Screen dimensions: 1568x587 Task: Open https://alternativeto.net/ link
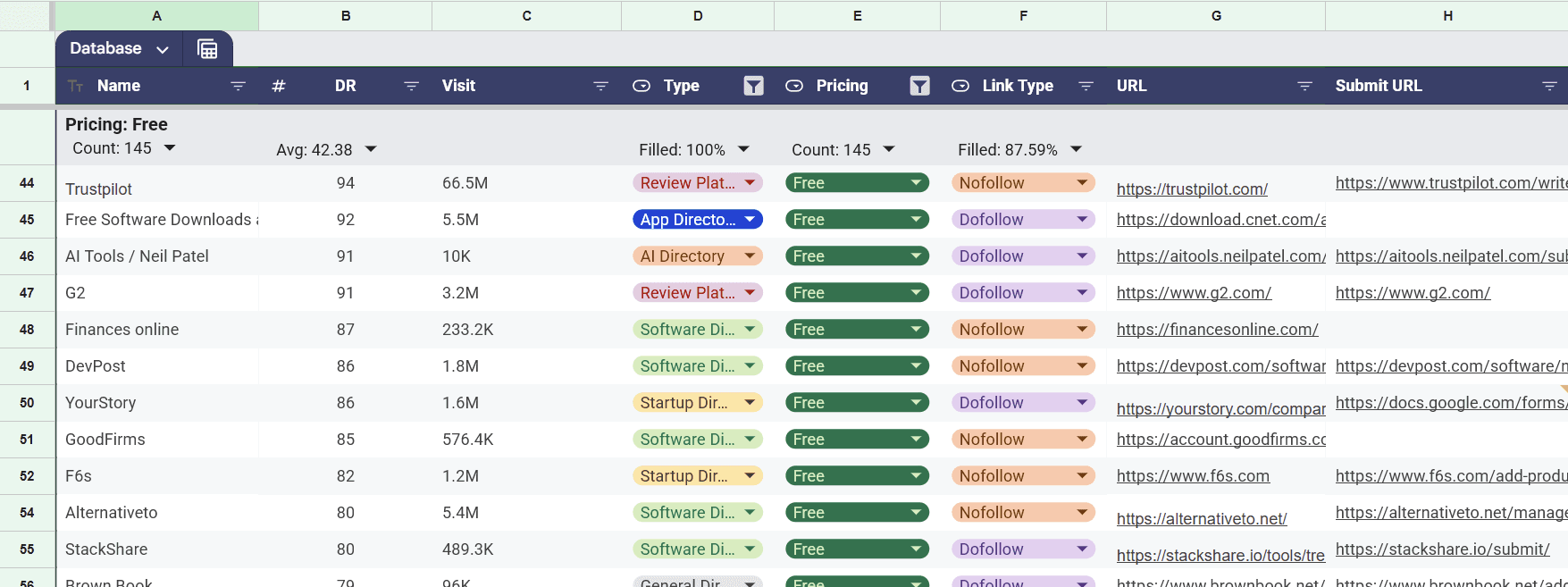click(1202, 519)
